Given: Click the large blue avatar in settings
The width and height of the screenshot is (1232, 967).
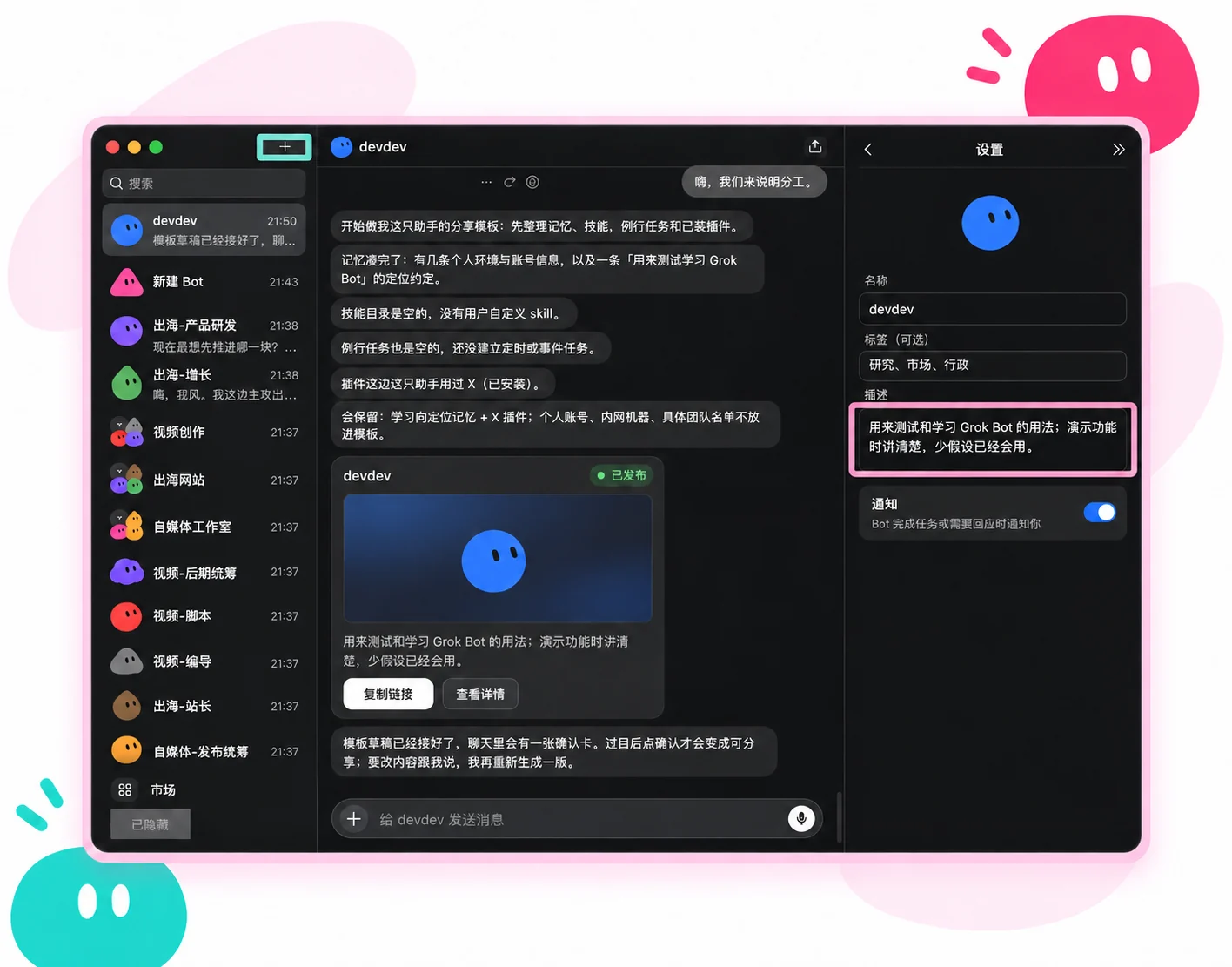Looking at the screenshot, I should point(990,223).
